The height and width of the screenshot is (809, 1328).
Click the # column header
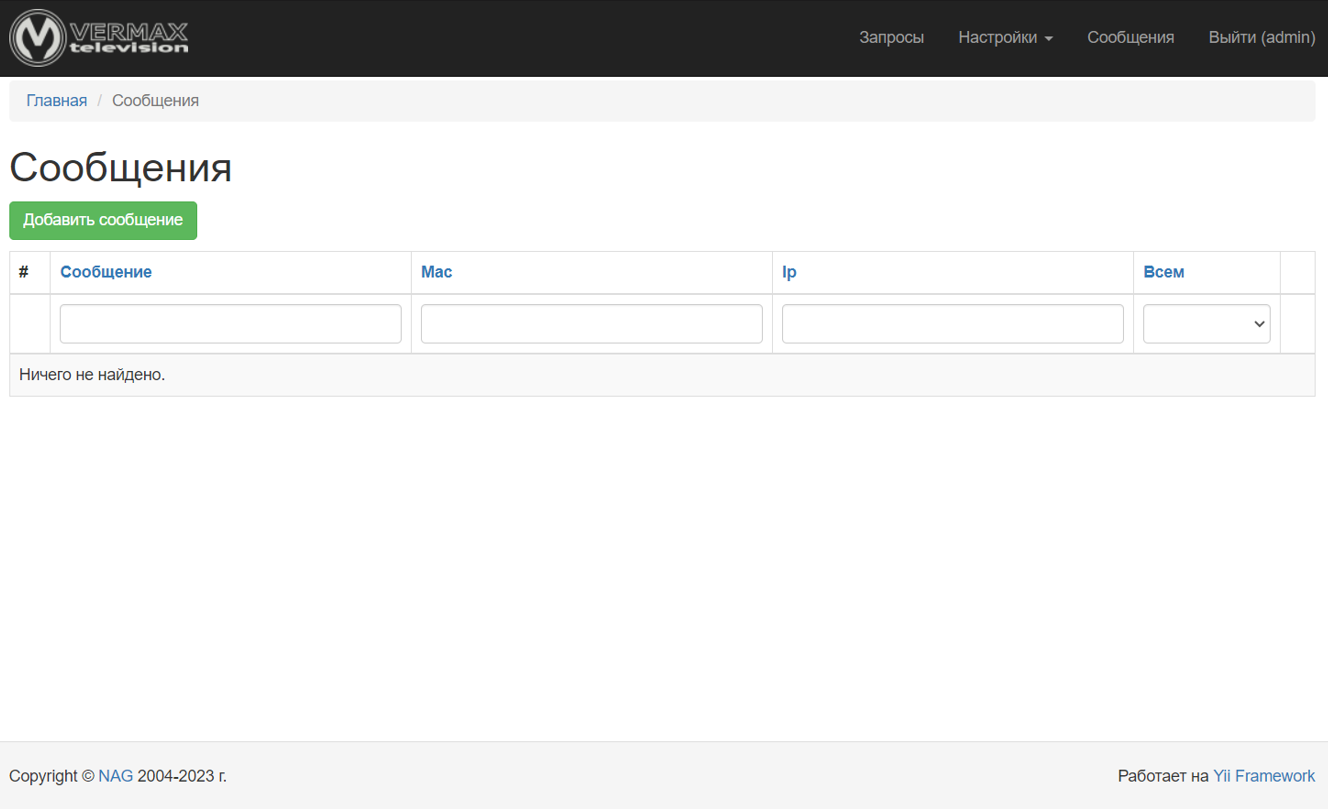[x=24, y=272]
